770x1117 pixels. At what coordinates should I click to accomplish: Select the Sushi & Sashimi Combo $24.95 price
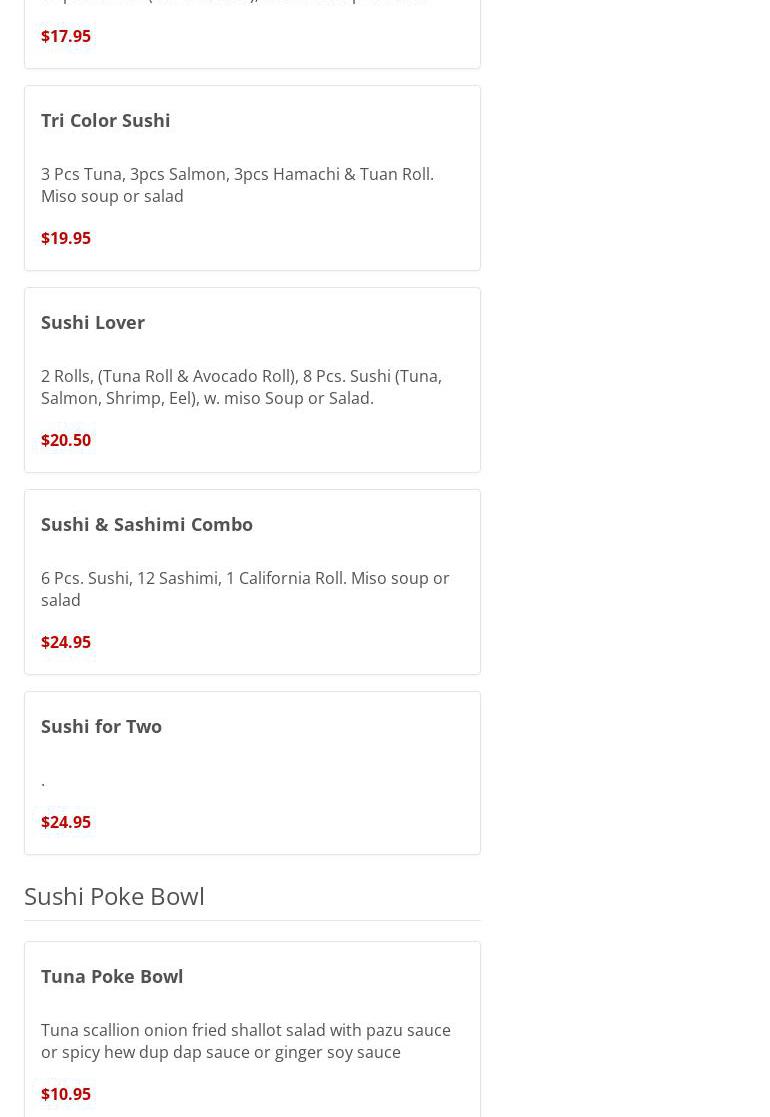[x=66, y=642]
